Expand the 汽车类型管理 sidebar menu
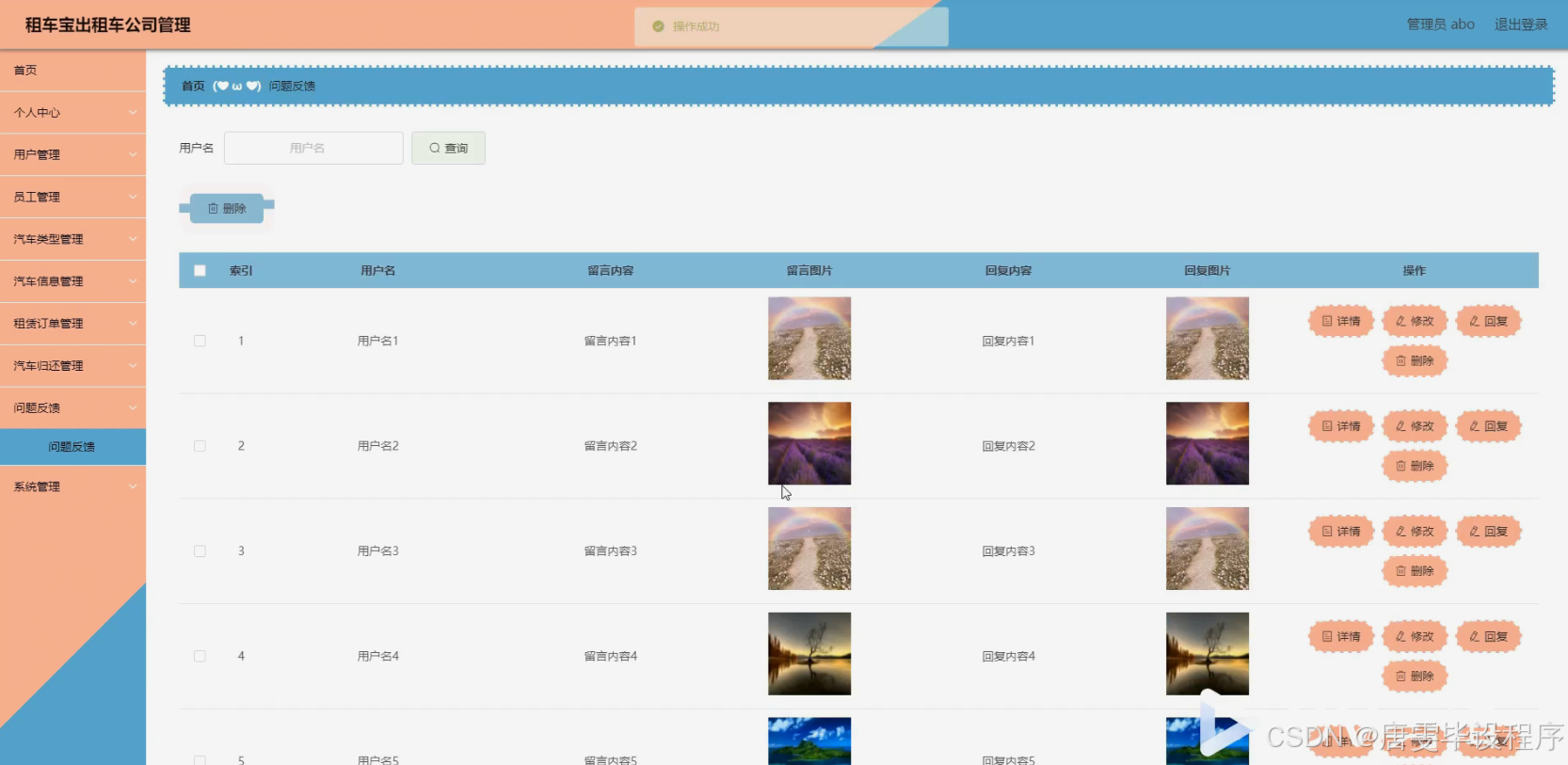 pos(72,240)
